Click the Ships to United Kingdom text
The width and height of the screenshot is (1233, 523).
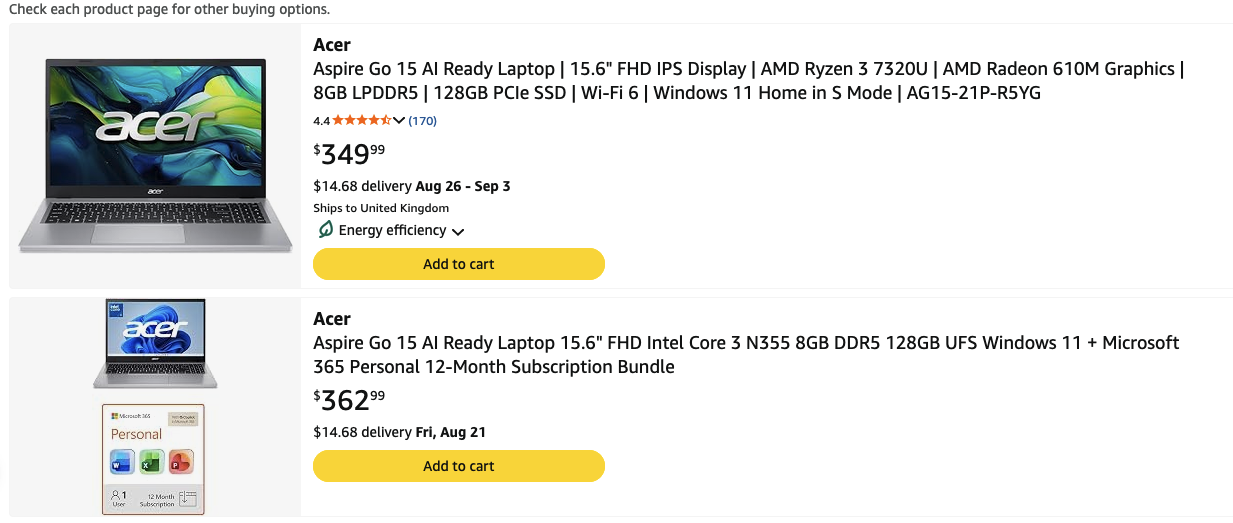(381, 208)
